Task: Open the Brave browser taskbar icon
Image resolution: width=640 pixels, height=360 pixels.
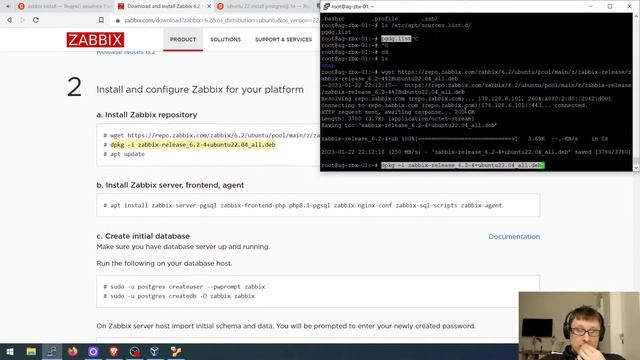Action: 114,351
